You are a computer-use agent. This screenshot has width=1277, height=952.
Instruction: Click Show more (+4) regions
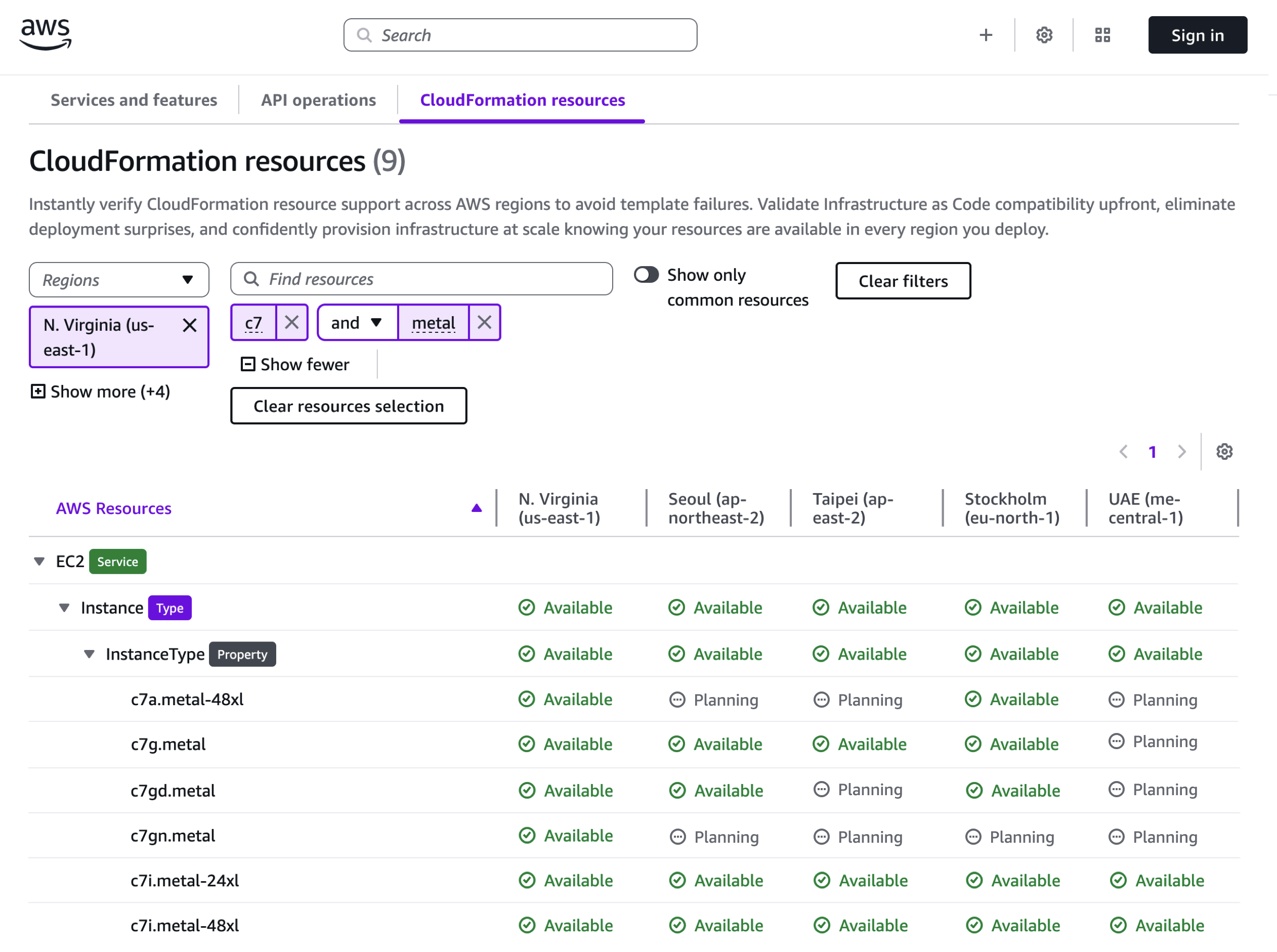pyautogui.click(x=100, y=392)
